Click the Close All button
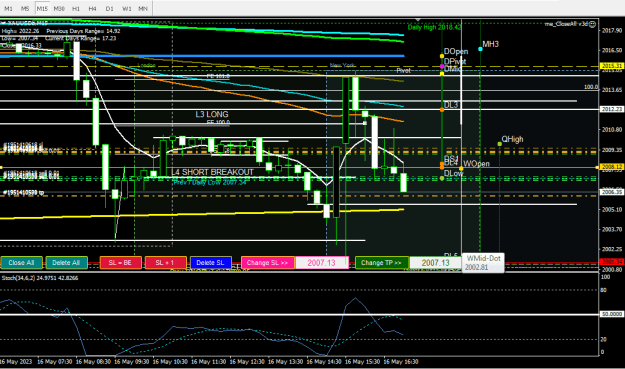The height and width of the screenshot is (369, 625). 22,263
